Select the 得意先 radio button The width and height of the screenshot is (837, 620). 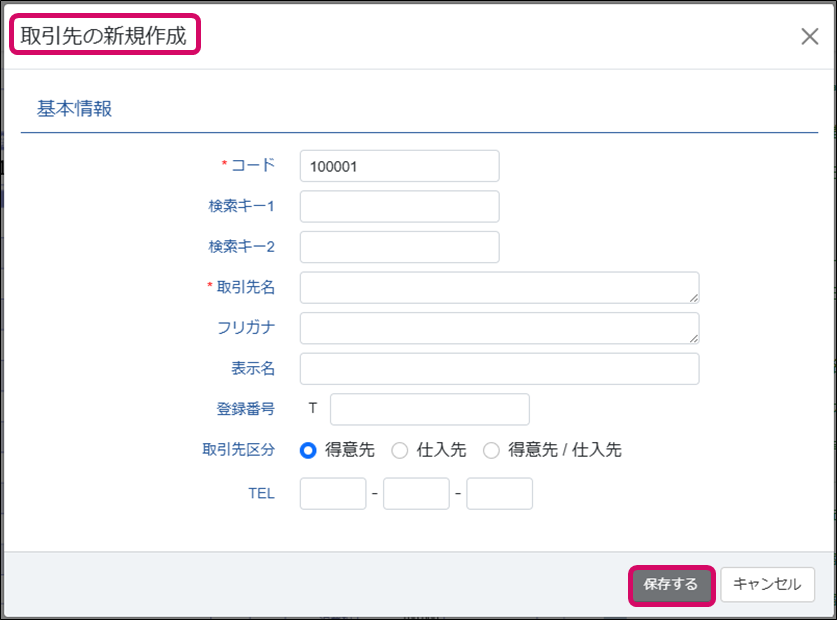[309, 450]
